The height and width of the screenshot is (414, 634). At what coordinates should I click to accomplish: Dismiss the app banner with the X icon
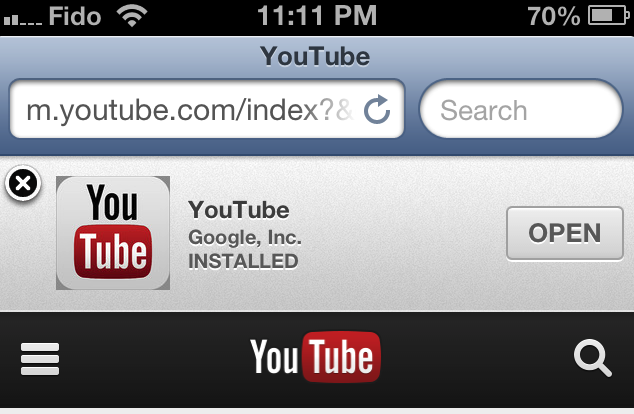tap(23, 183)
